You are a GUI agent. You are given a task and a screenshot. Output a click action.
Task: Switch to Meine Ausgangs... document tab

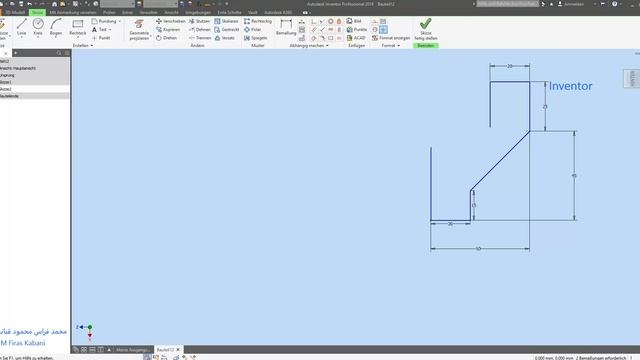(x=133, y=350)
